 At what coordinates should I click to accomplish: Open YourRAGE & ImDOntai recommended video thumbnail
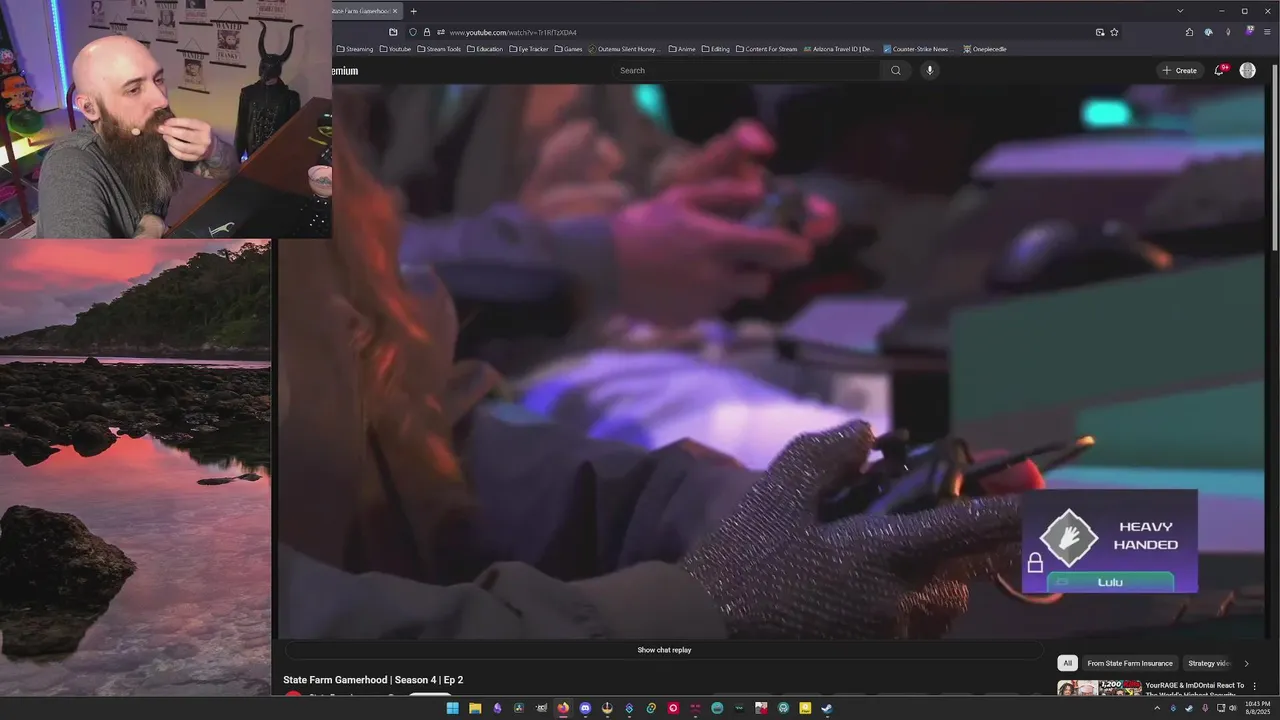1100,688
